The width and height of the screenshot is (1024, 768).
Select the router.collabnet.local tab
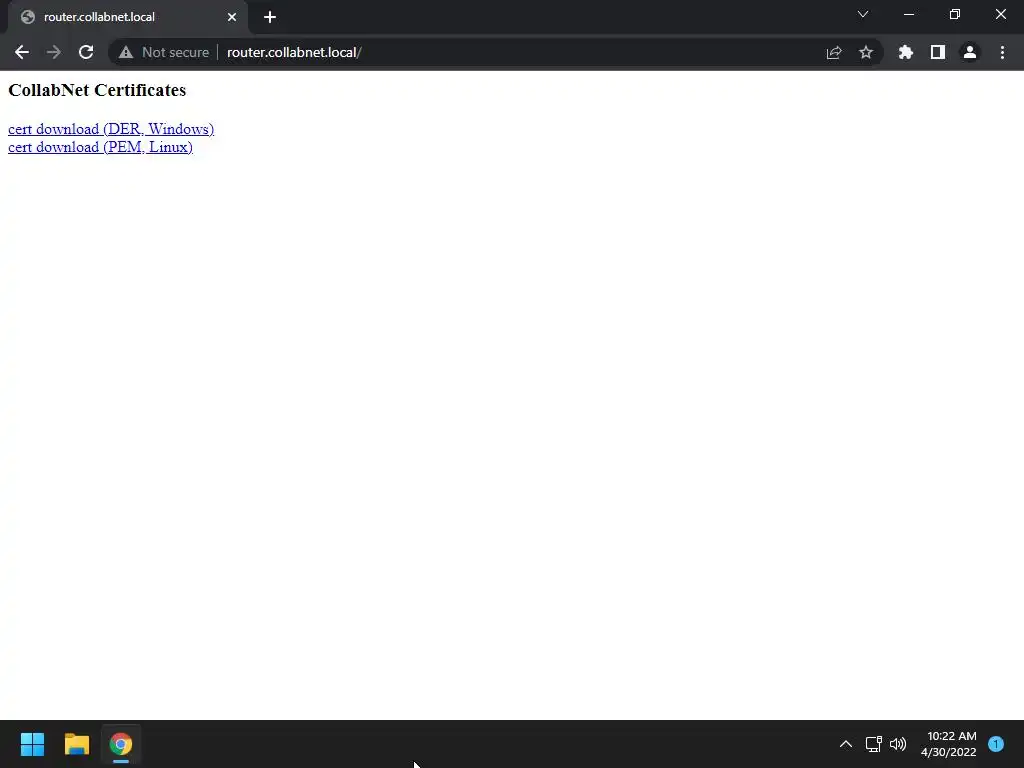128,17
